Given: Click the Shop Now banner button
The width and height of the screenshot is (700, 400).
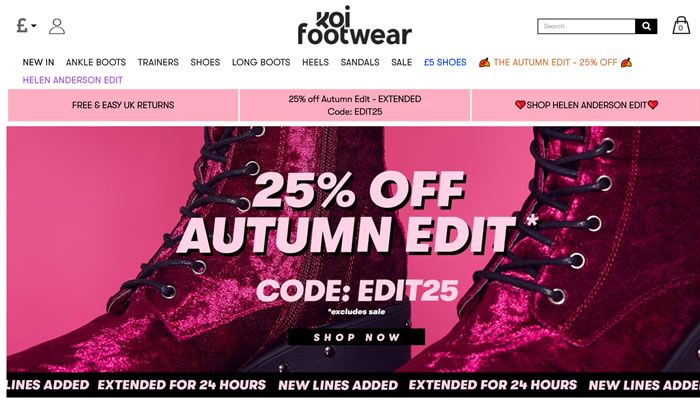Looking at the screenshot, I should (x=356, y=337).
